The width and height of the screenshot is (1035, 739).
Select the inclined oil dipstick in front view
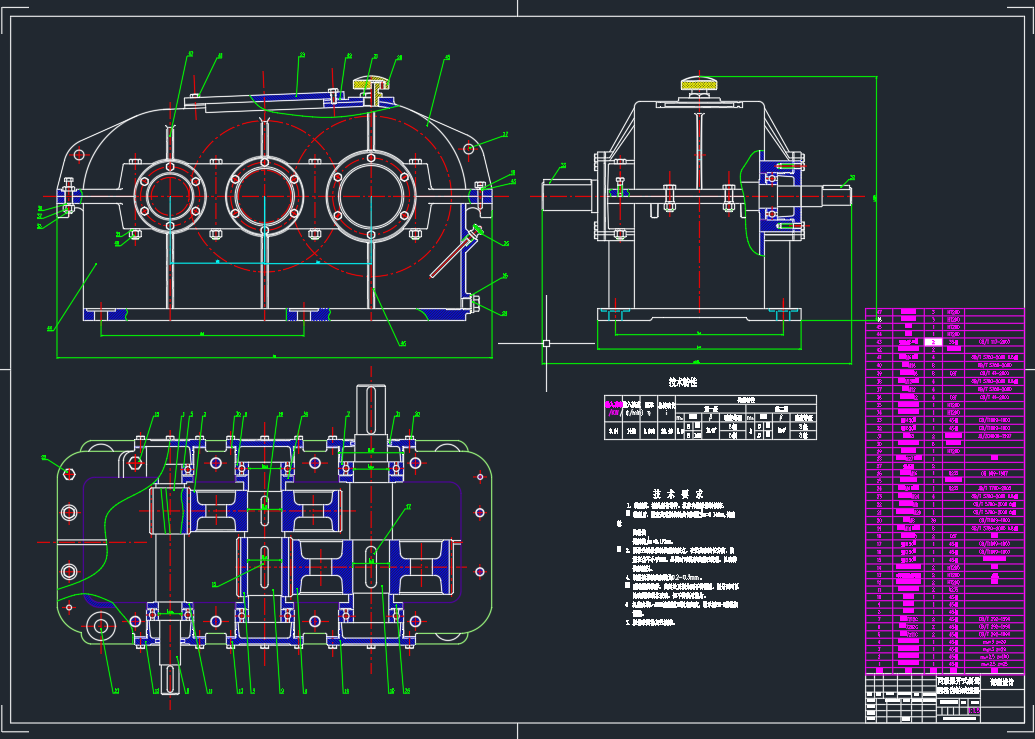454,253
